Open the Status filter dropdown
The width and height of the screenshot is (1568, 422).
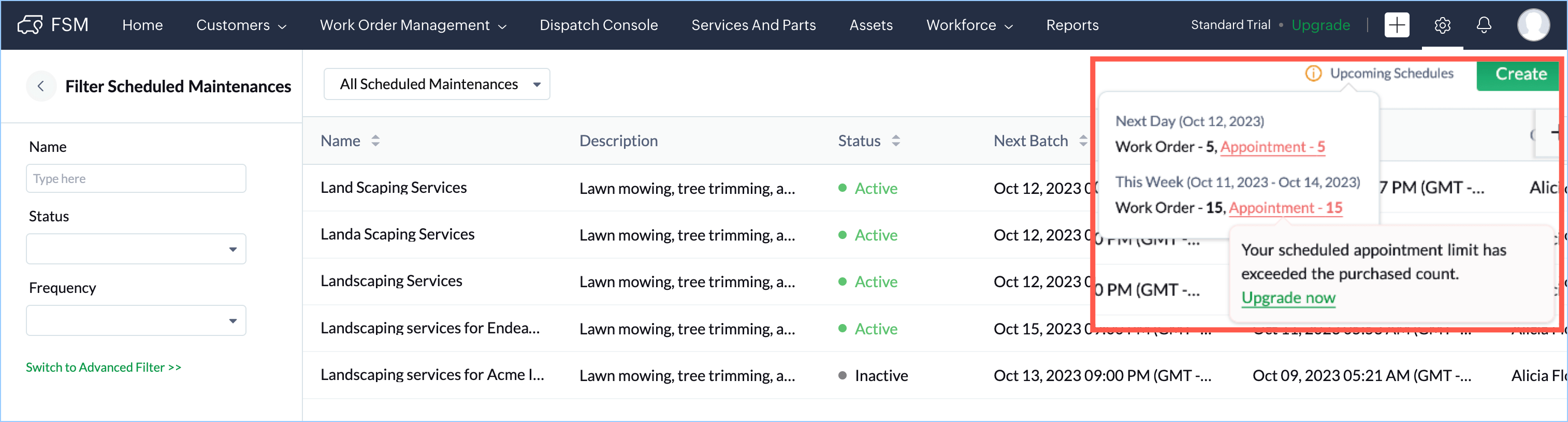click(x=136, y=249)
